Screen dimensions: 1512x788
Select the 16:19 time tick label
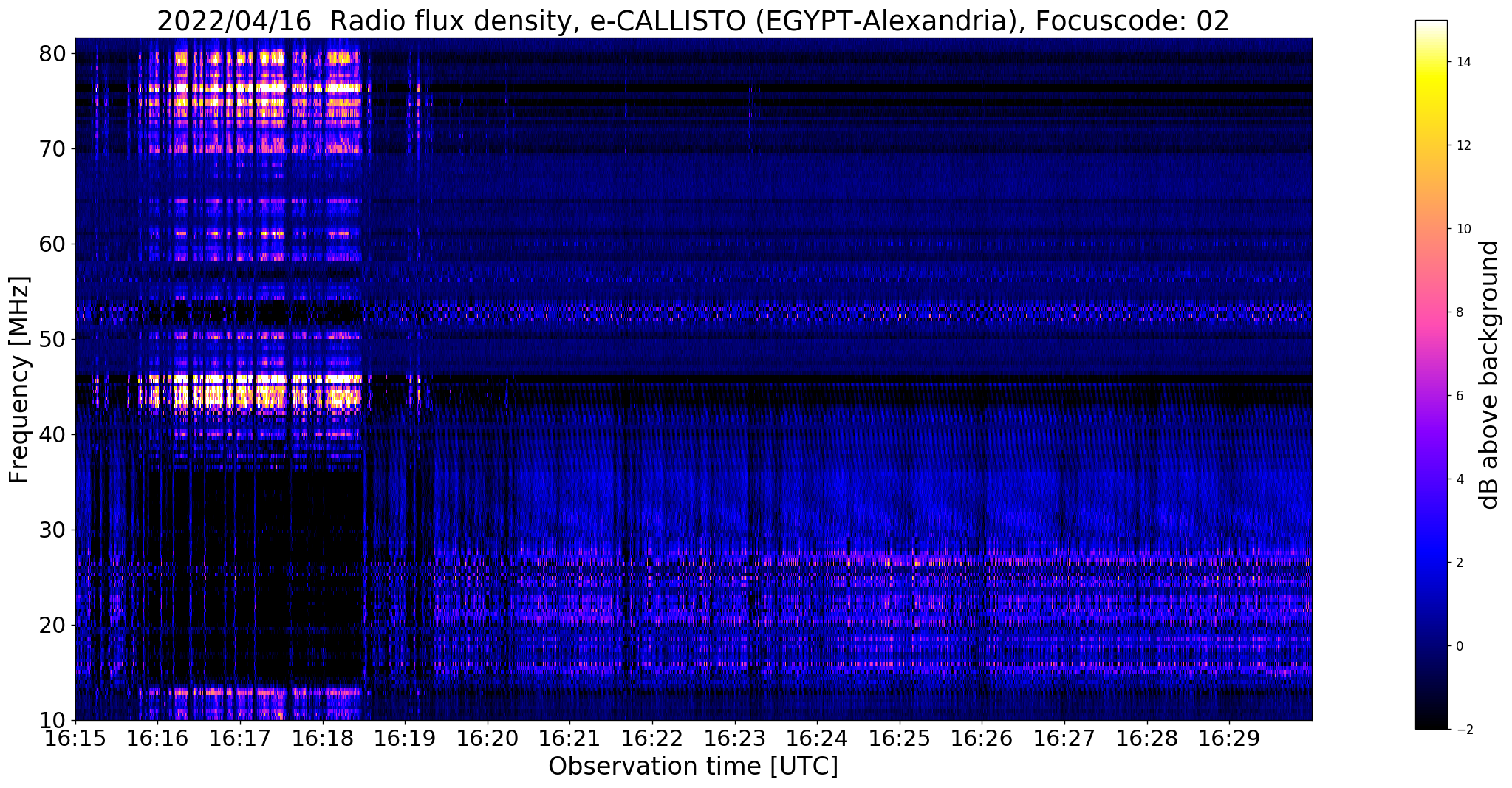coord(405,738)
